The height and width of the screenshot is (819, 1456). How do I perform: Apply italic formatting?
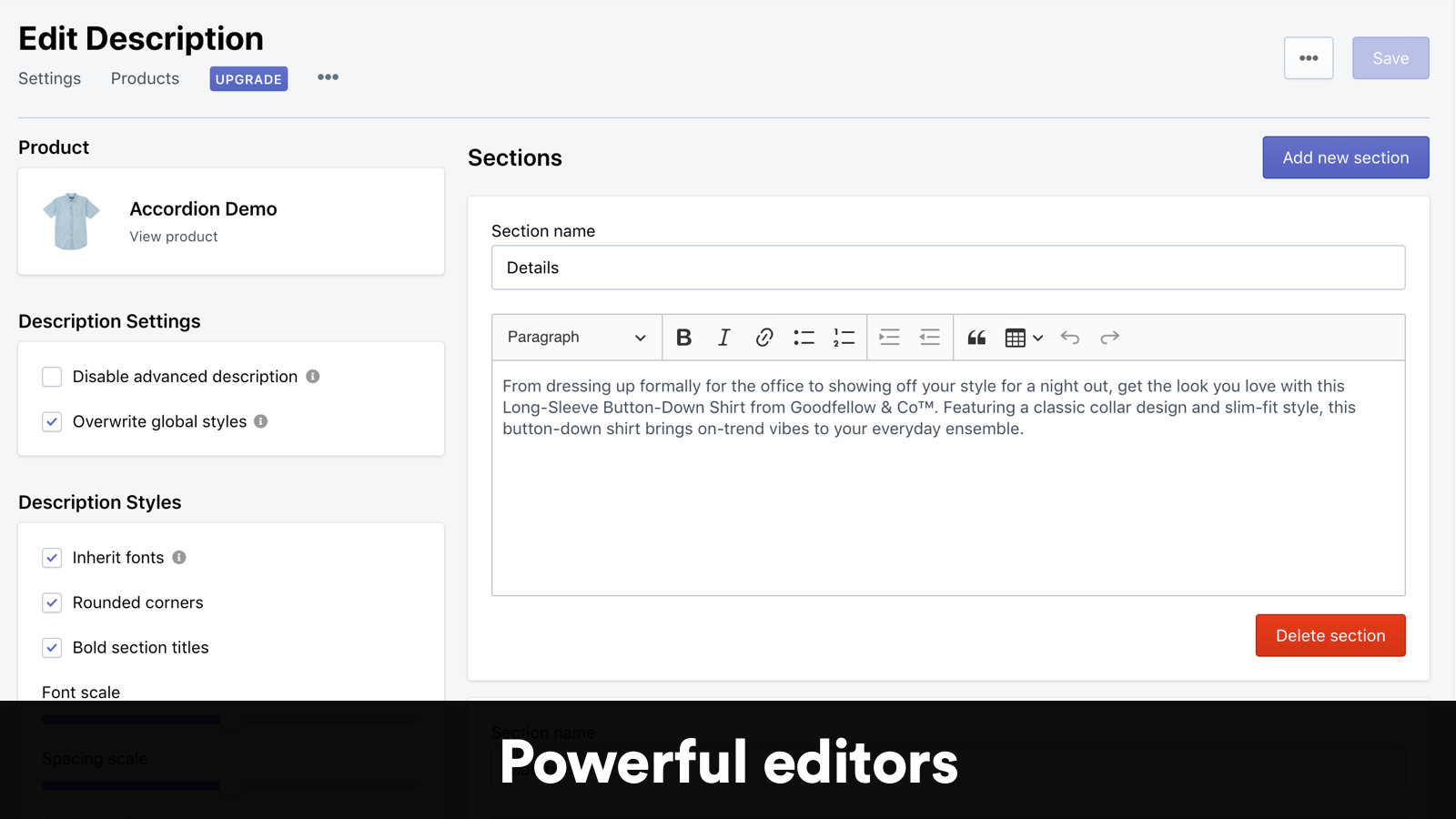tap(723, 337)
